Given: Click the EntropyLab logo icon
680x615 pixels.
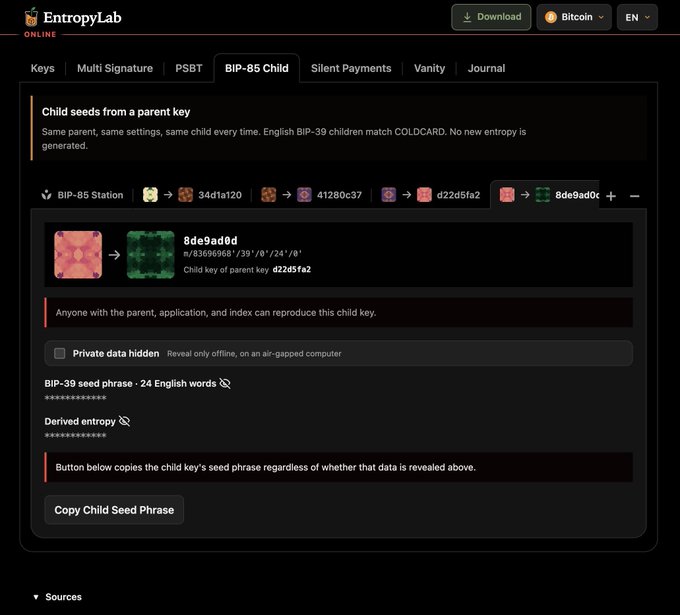Looking at the screenshot, I should point(31,17).
